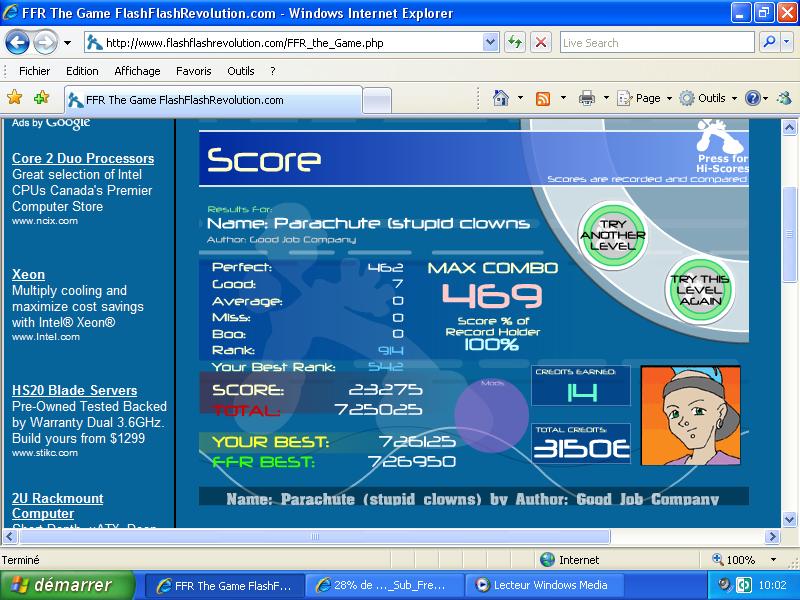The height and width of the screenshot is (600, 800).
Task: Expand the address bar URL dropdown
Action: pyautogui.click(x=490, y=42)
